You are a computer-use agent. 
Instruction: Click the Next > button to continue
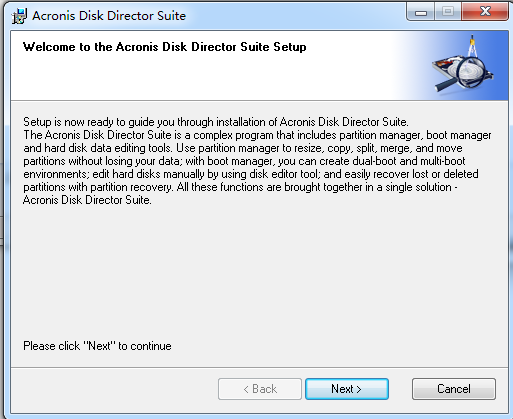click(347, 389)
